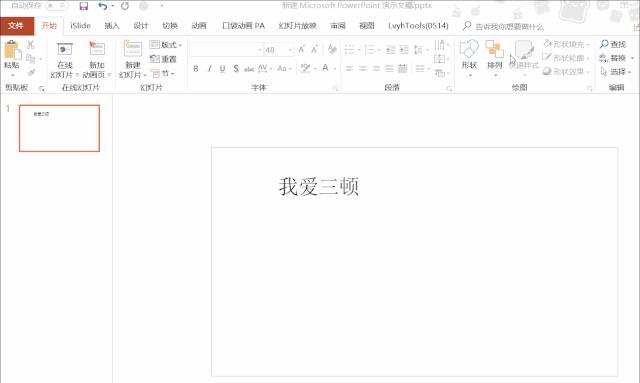Switch to the iSlide tab

tap(80, 26)
